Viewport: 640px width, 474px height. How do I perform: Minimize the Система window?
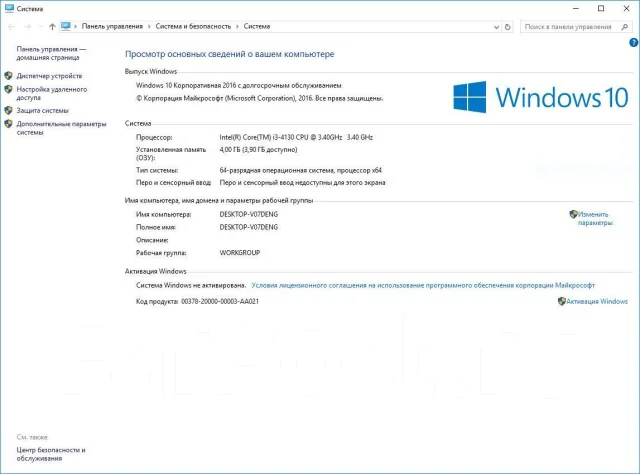coord(576,8)
